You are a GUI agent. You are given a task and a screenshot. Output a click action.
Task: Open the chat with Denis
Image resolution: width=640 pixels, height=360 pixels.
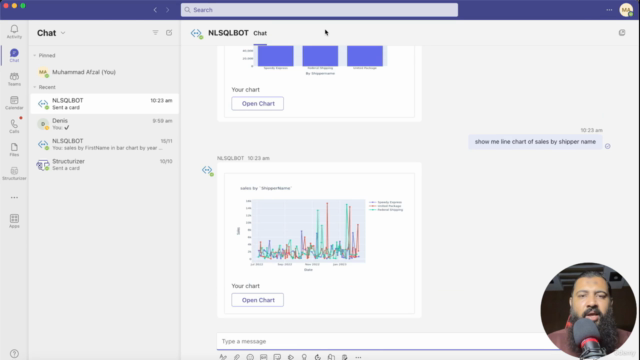click(104, 124)
